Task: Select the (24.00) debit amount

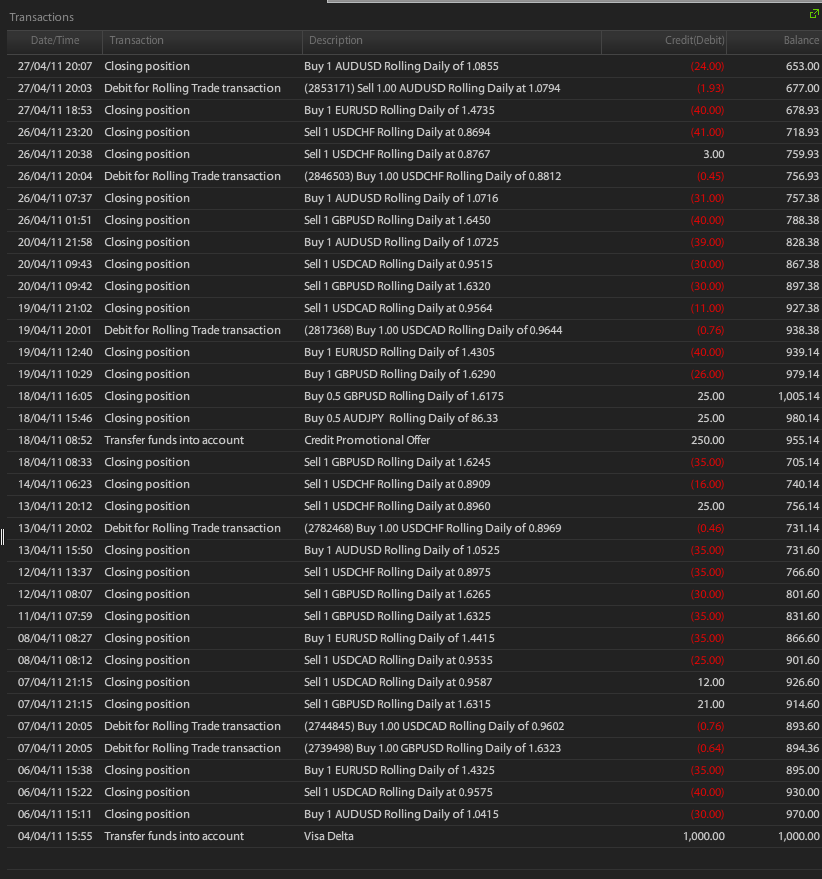Action: [707, 66]
